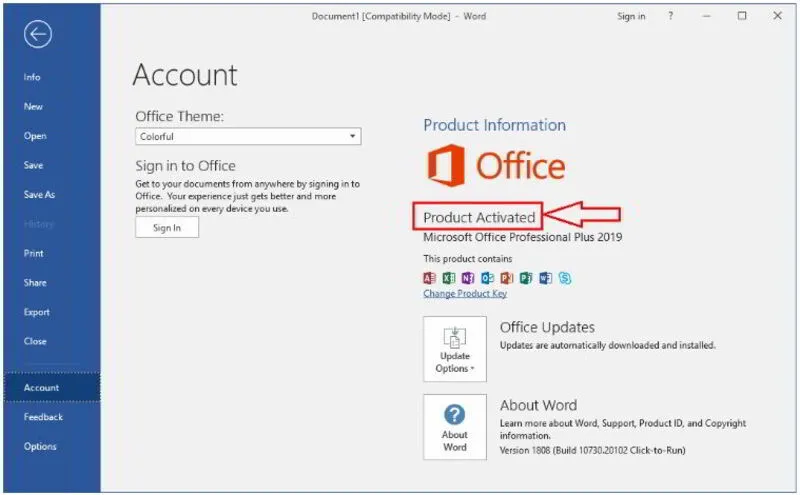Click the Access app icon
Viewport: 800px width, 495px height.
(430, 278)
